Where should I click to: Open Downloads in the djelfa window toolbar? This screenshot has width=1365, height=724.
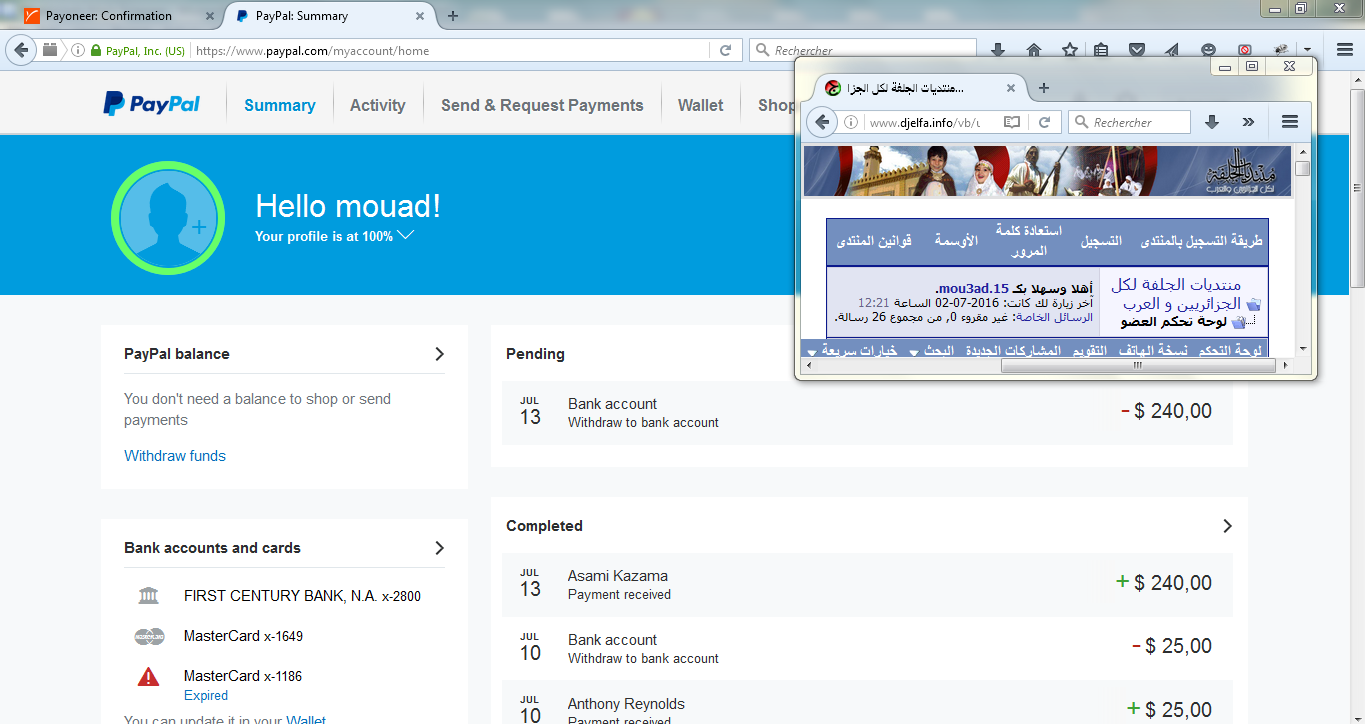point(1212,122)
